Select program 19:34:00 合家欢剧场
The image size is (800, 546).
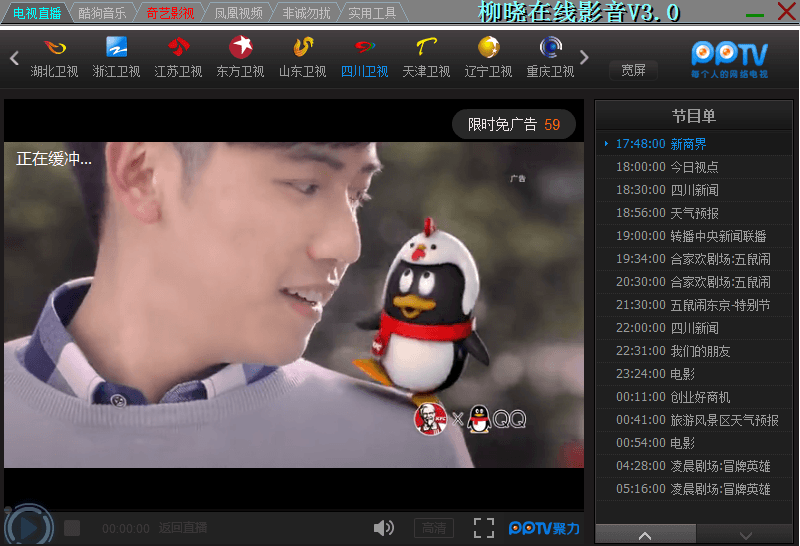694,259
